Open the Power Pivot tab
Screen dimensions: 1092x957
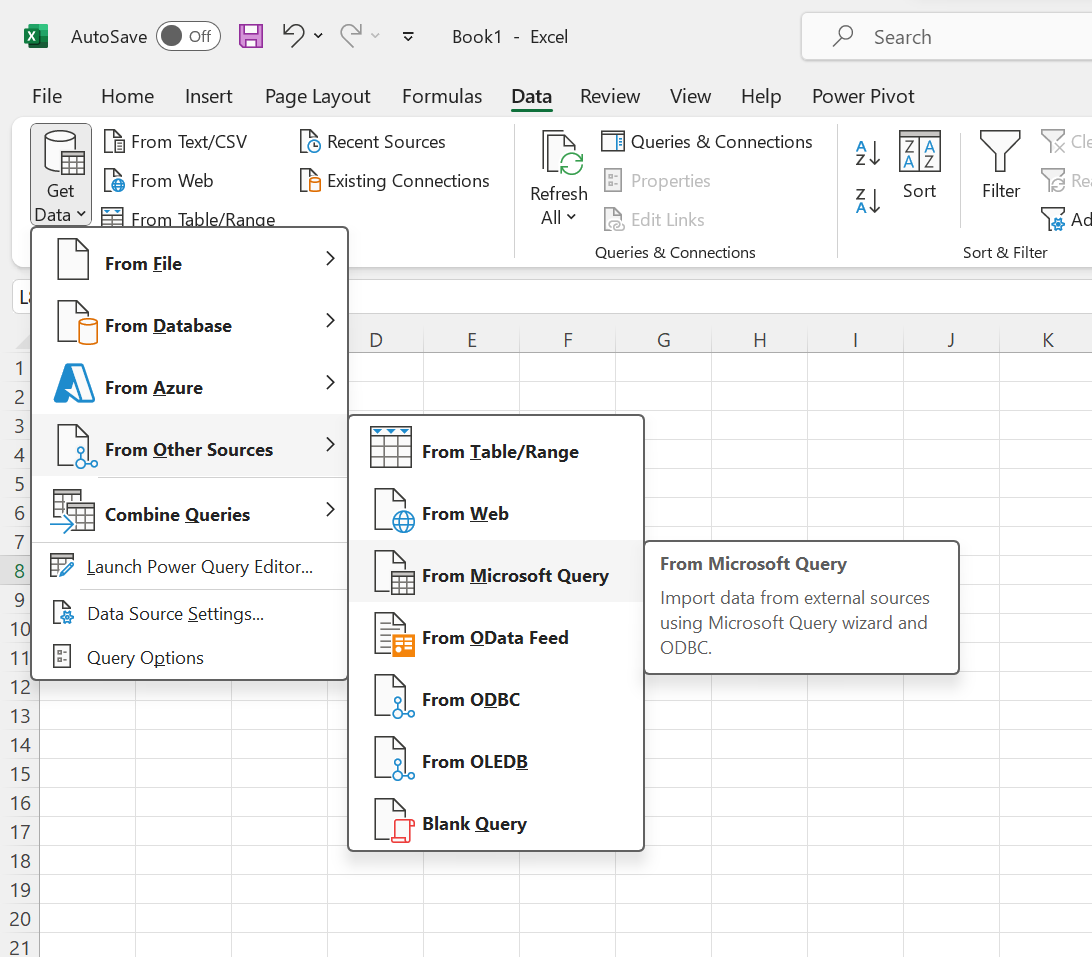point(863,96)
